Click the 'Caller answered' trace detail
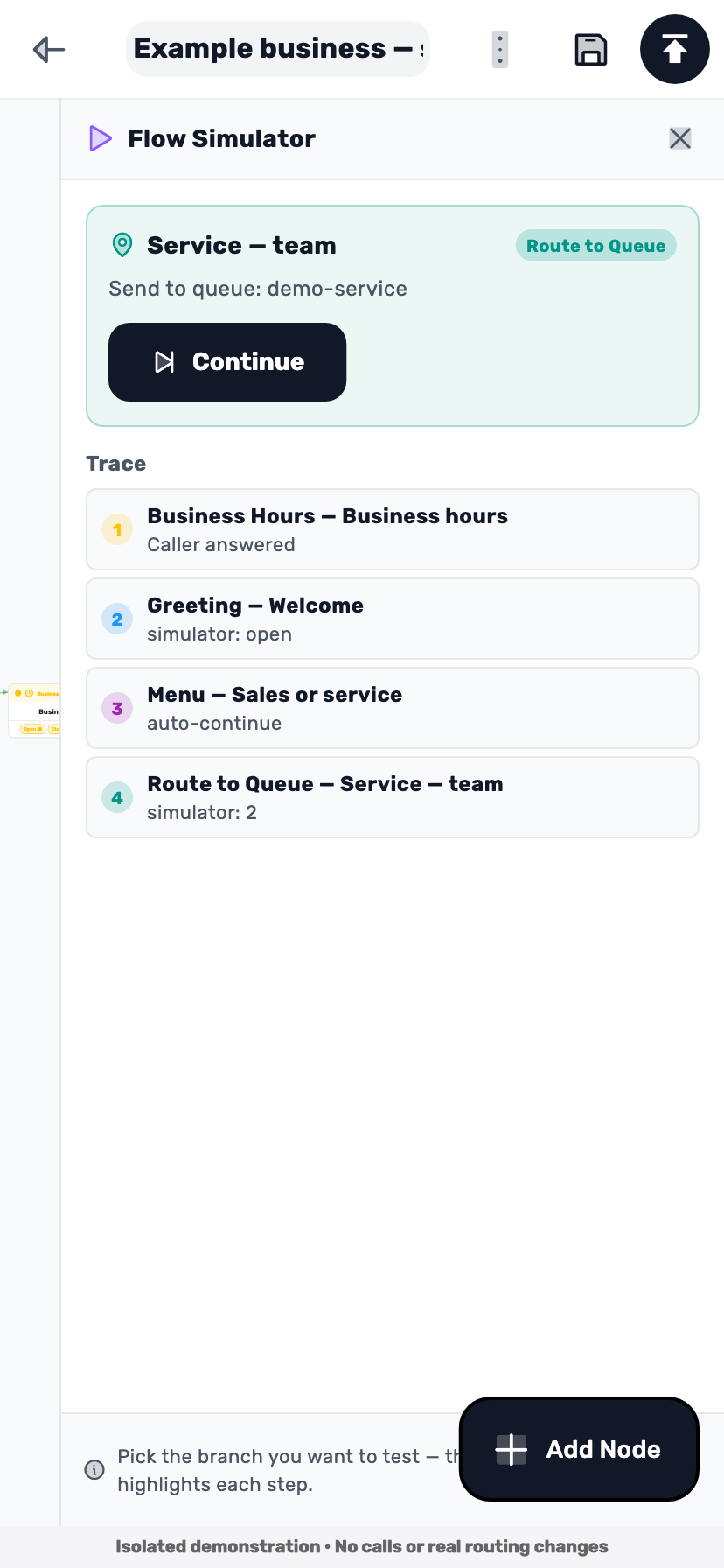724x1568 pixels. (221, 544)
